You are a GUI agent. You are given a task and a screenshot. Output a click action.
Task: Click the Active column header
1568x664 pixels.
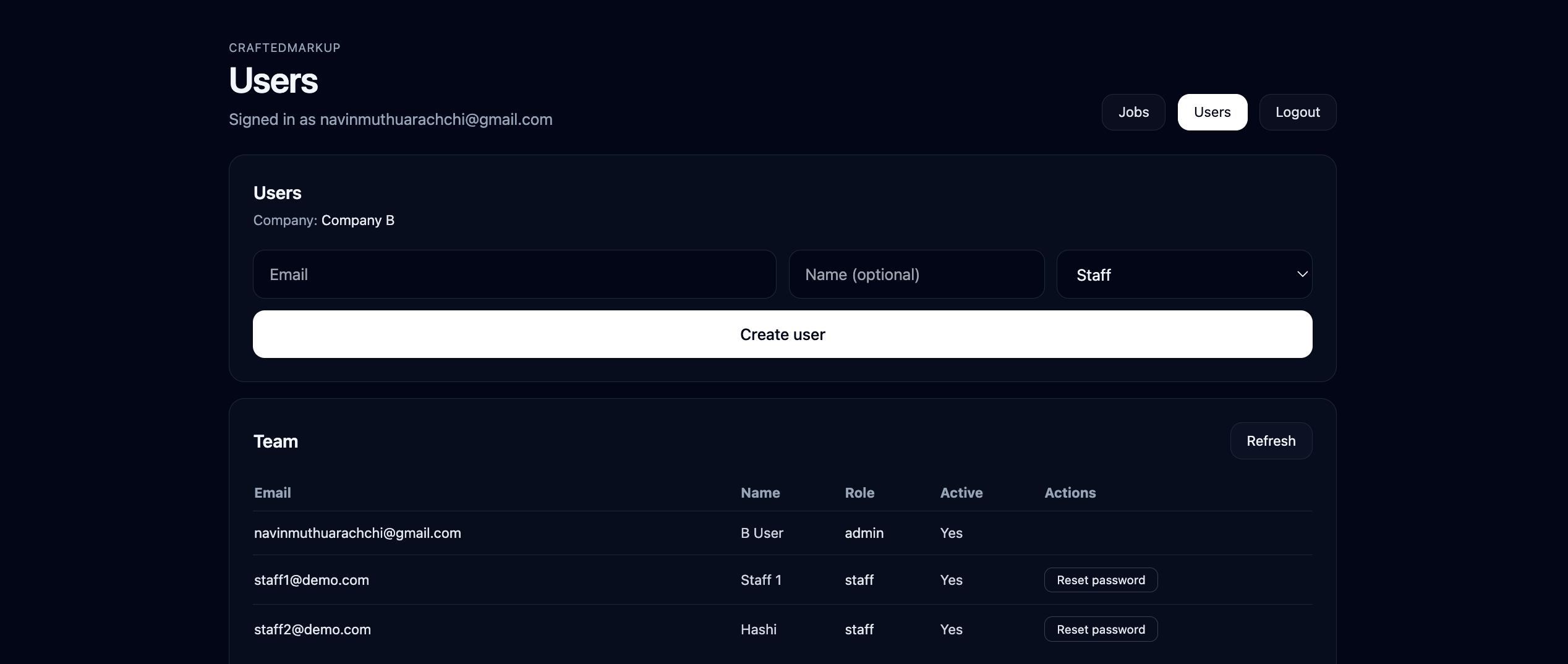pos(961,493)
